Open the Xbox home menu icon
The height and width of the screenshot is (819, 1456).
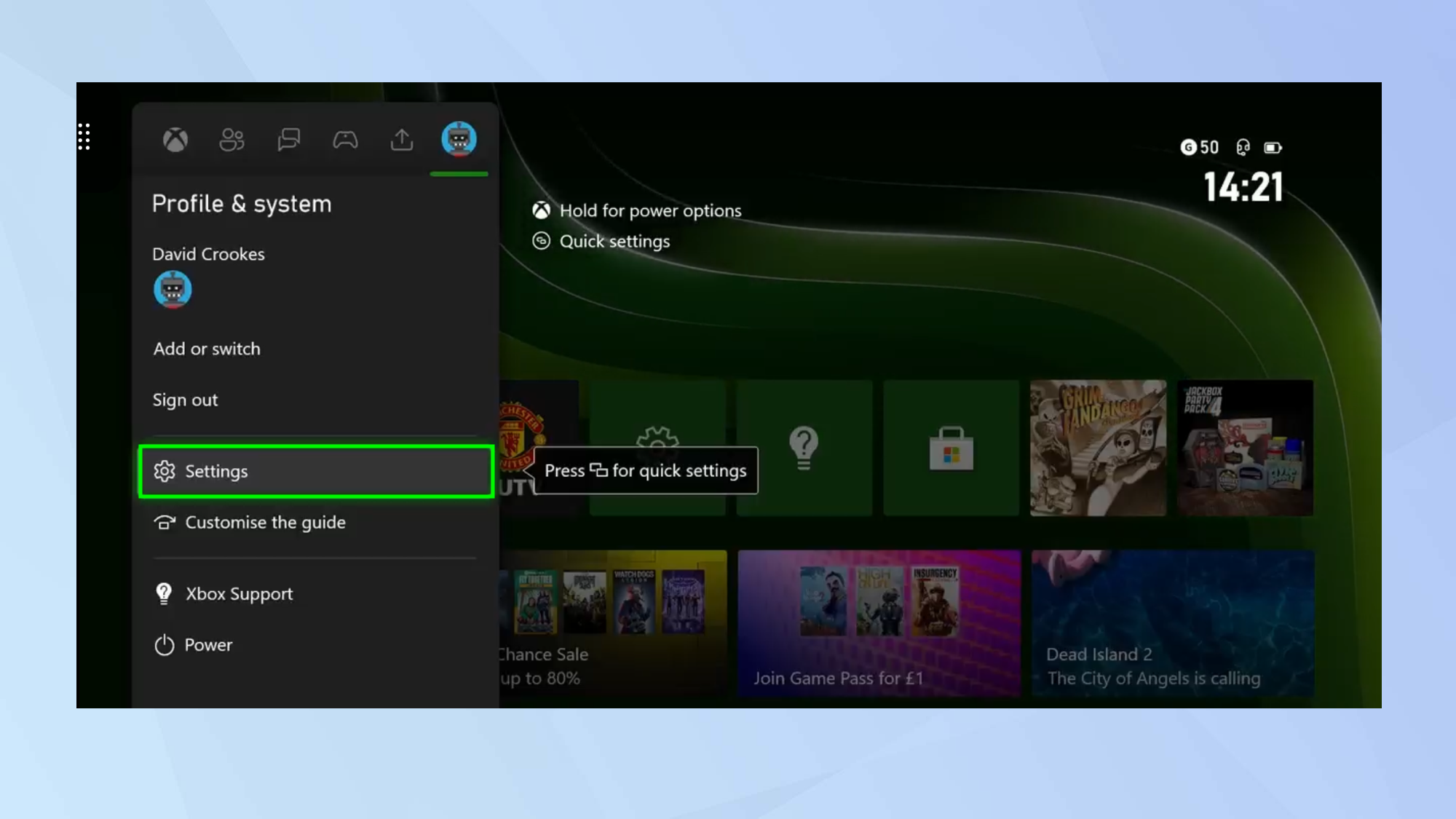pos(176,138)
